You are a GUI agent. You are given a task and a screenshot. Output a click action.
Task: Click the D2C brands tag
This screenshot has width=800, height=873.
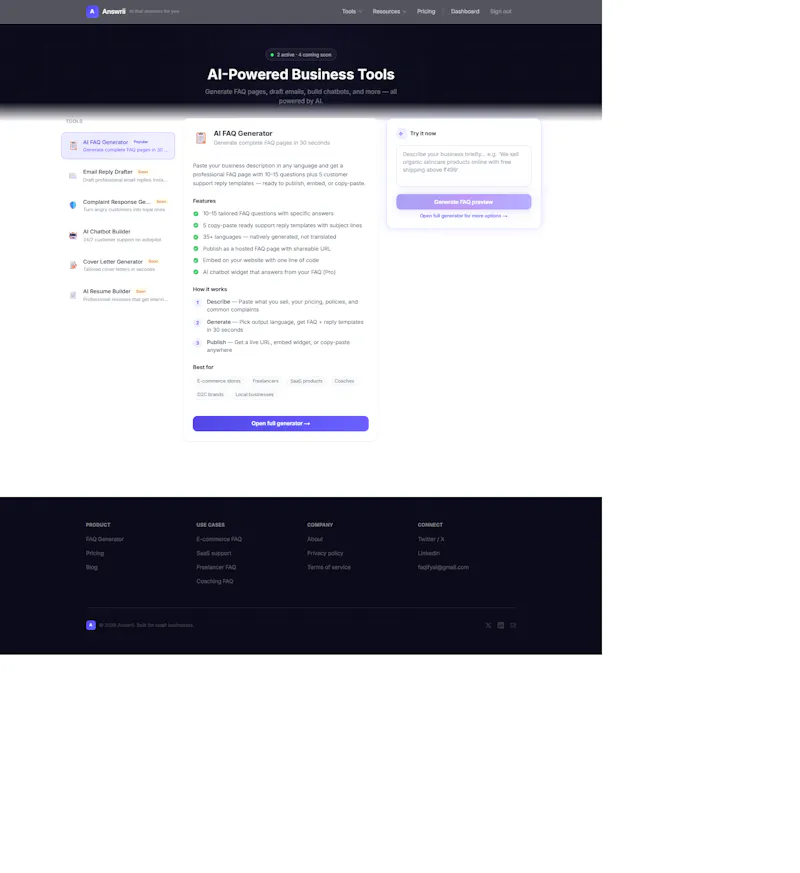(x=210, y=395)
